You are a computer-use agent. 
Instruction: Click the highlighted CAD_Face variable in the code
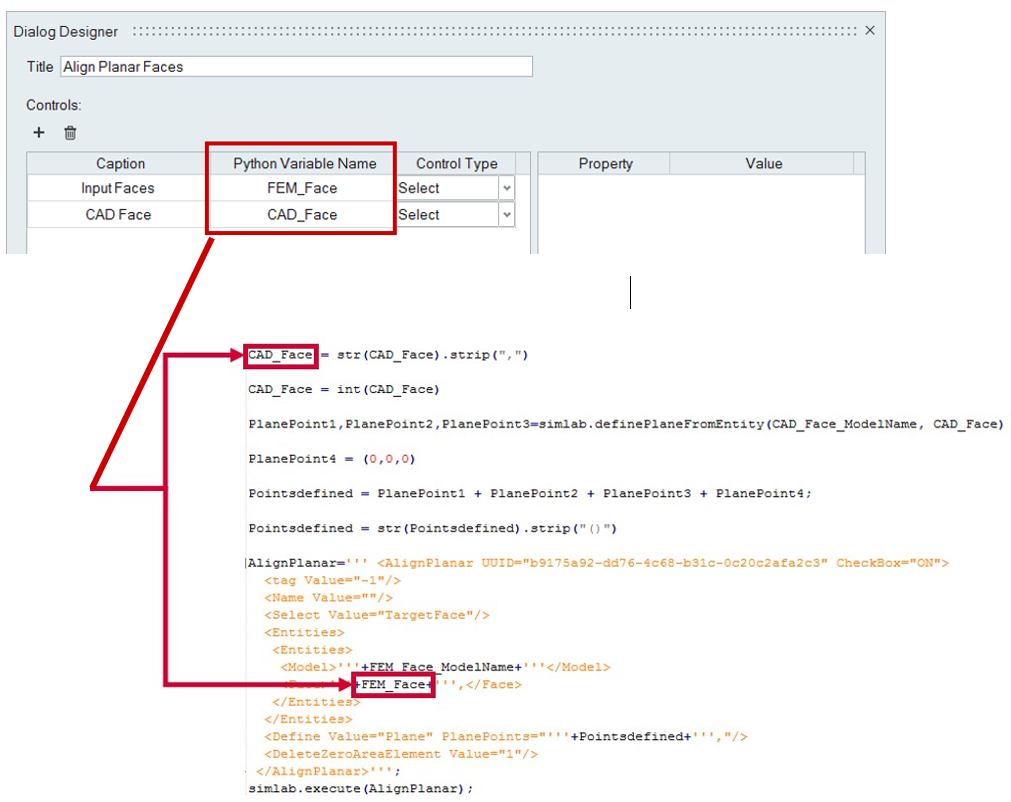(281, 355)
